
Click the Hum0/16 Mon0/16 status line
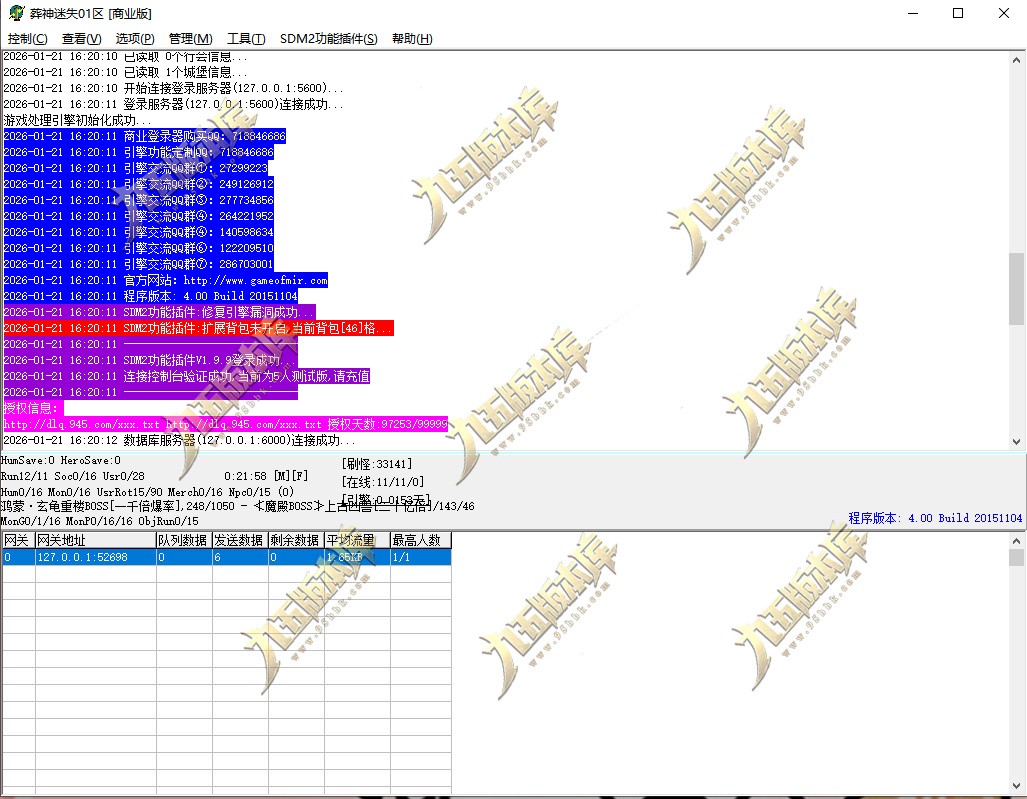coord(147,492)
